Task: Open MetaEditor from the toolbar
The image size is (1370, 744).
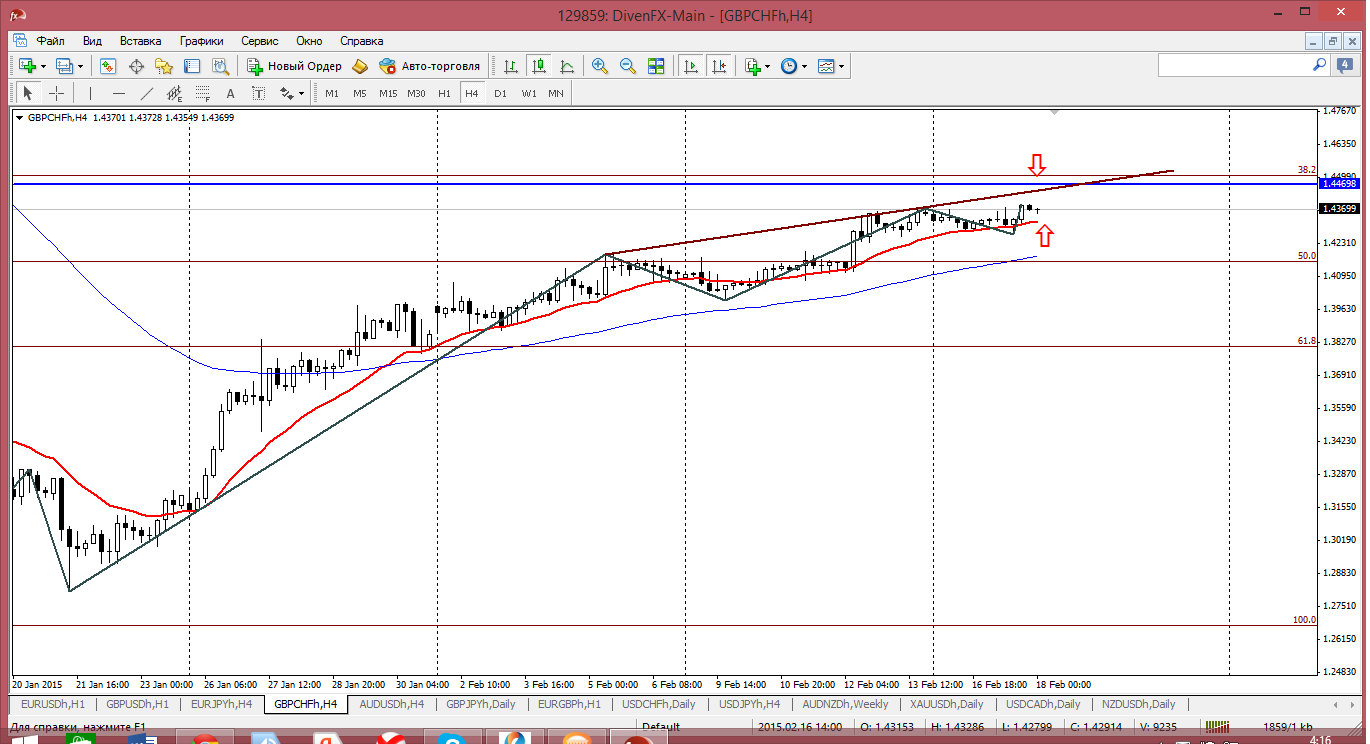Action: point(360,66)
